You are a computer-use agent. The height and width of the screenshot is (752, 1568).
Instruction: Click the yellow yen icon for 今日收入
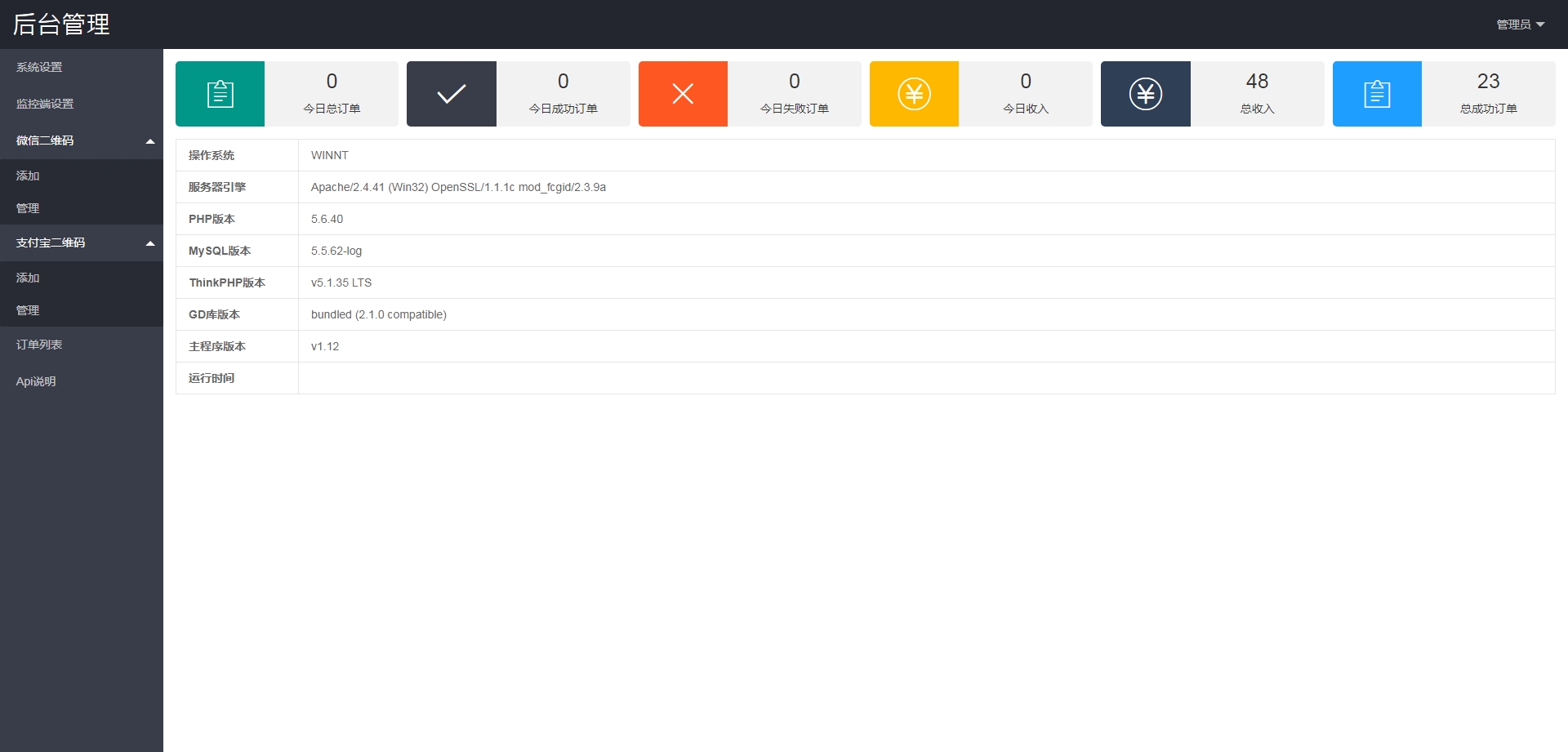click(x=914, y=94)
